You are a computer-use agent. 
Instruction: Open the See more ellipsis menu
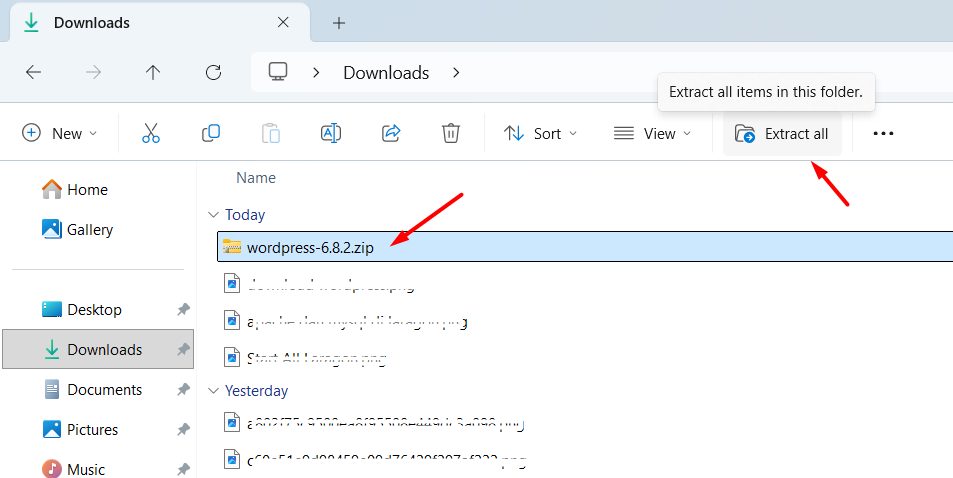[x=883, y=133]
